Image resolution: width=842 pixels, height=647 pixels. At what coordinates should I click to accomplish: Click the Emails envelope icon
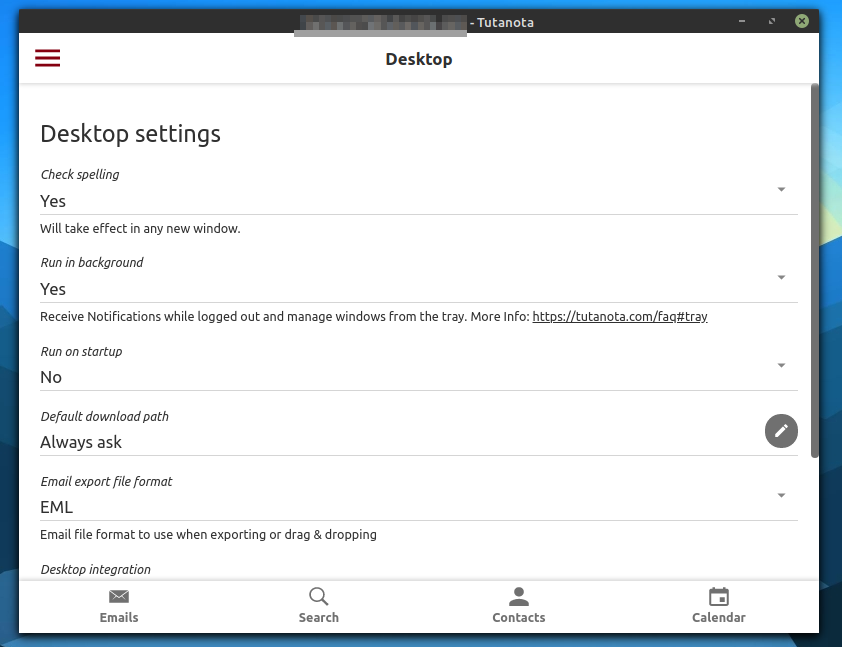point(119,597)
